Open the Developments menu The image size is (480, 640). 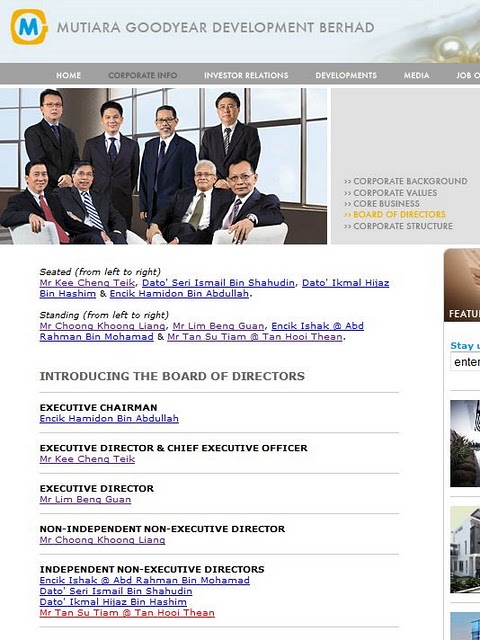346,76
